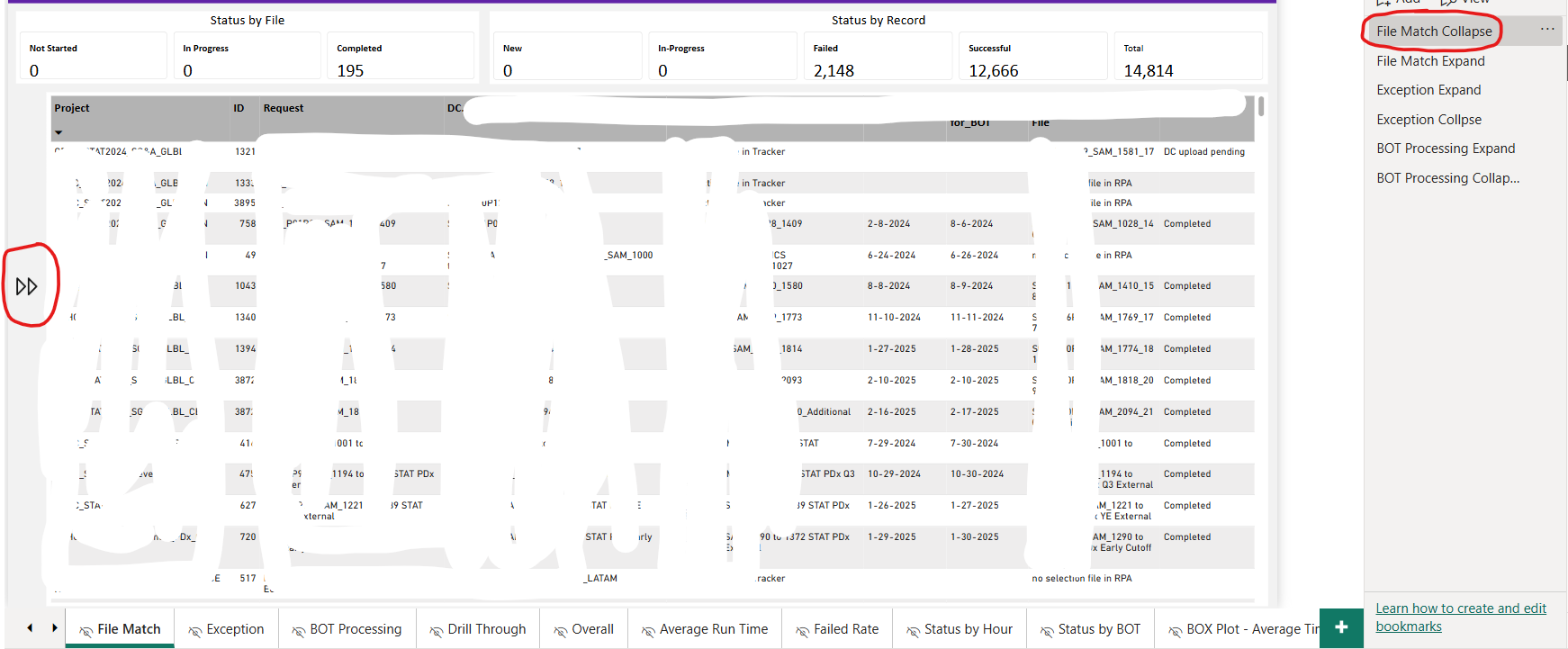Open the Status by Hour page tab
Image resolution: width=1568 pixels, height=649 pixels.
[960, 629]
